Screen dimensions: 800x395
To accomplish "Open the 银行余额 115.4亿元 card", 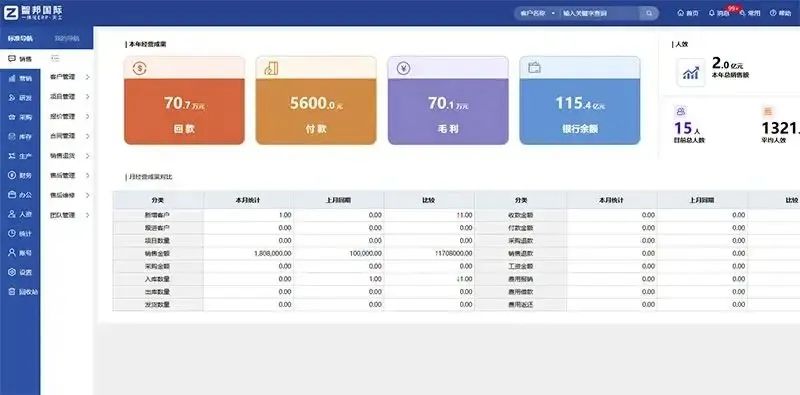I will click(x=580, y=101).
